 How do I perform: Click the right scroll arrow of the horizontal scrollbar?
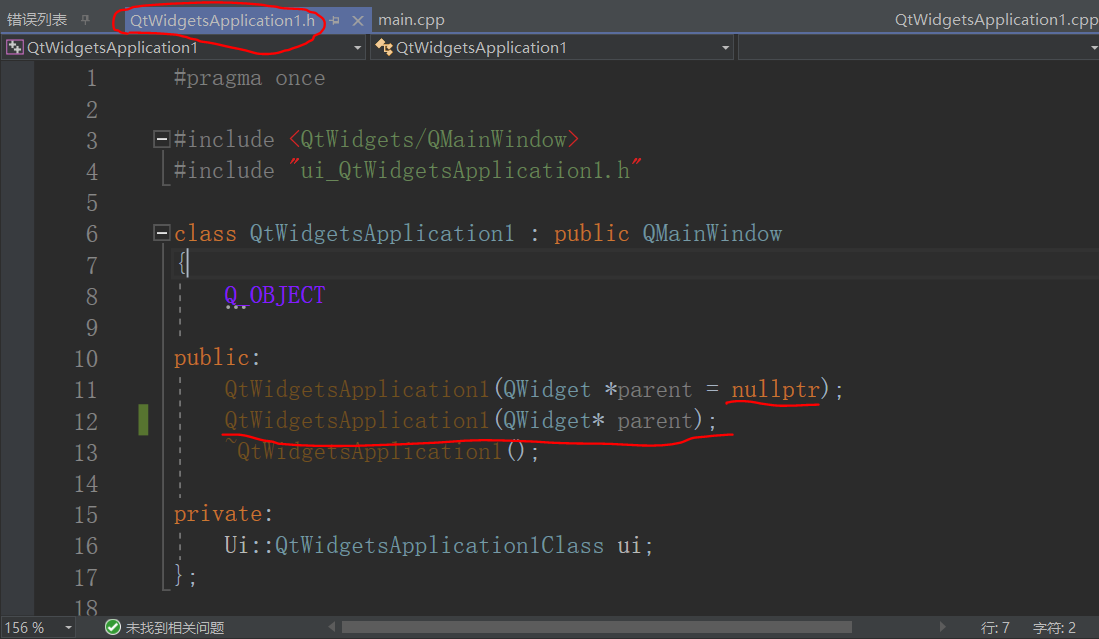coord(943,626)
